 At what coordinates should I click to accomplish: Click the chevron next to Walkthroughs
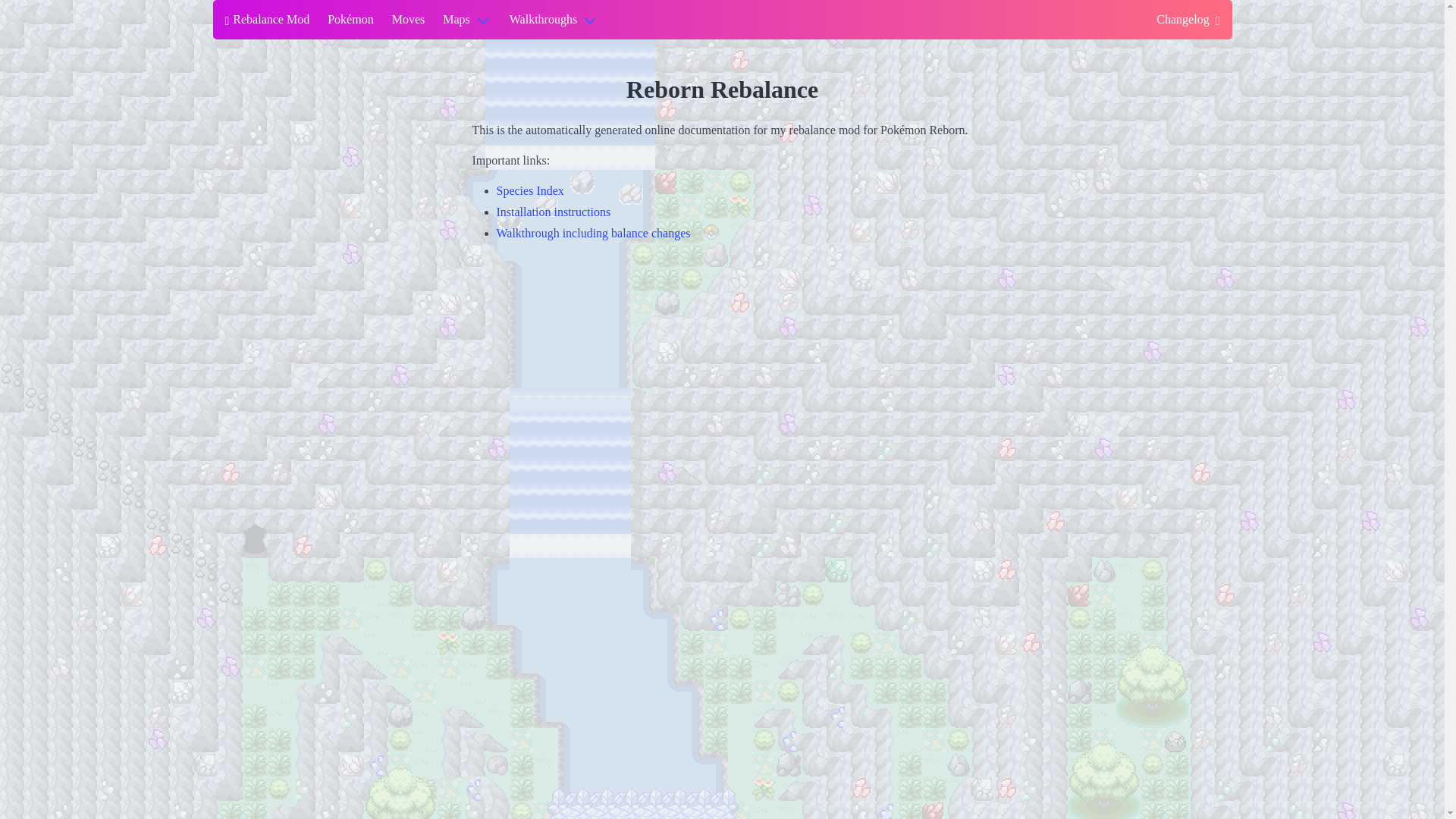[589, 20]
